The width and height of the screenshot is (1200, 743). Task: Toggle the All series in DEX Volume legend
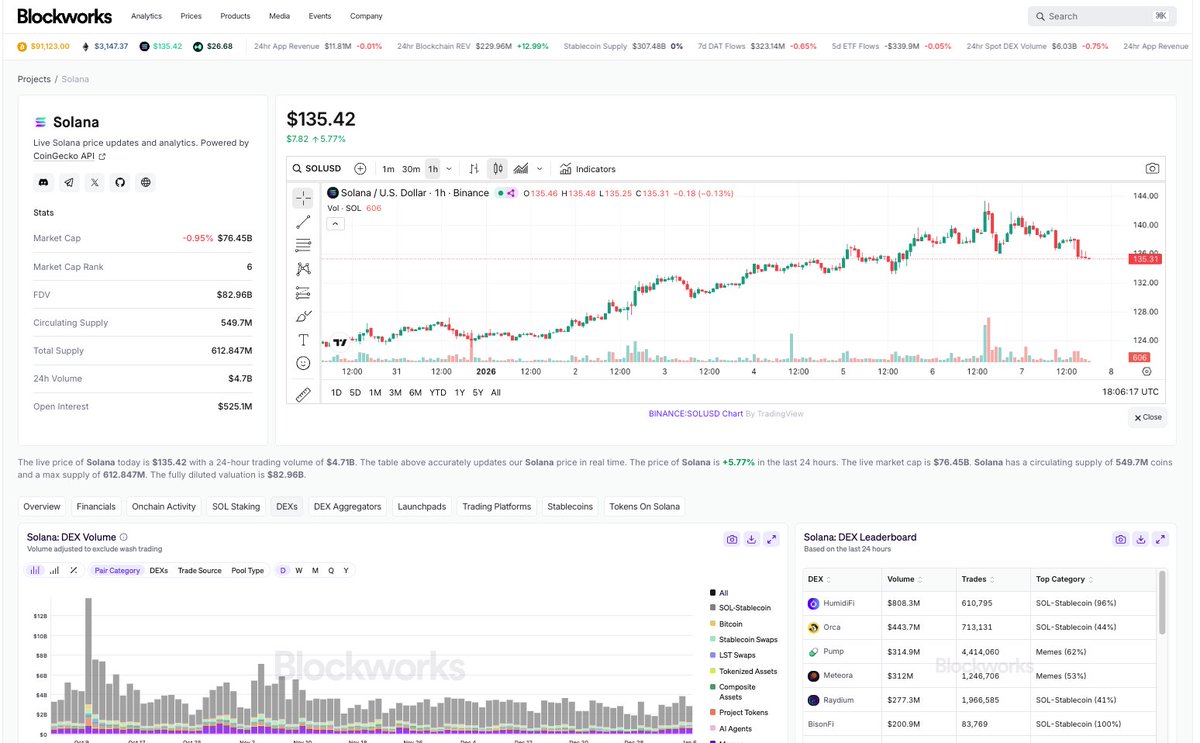[x=718, y=592]
